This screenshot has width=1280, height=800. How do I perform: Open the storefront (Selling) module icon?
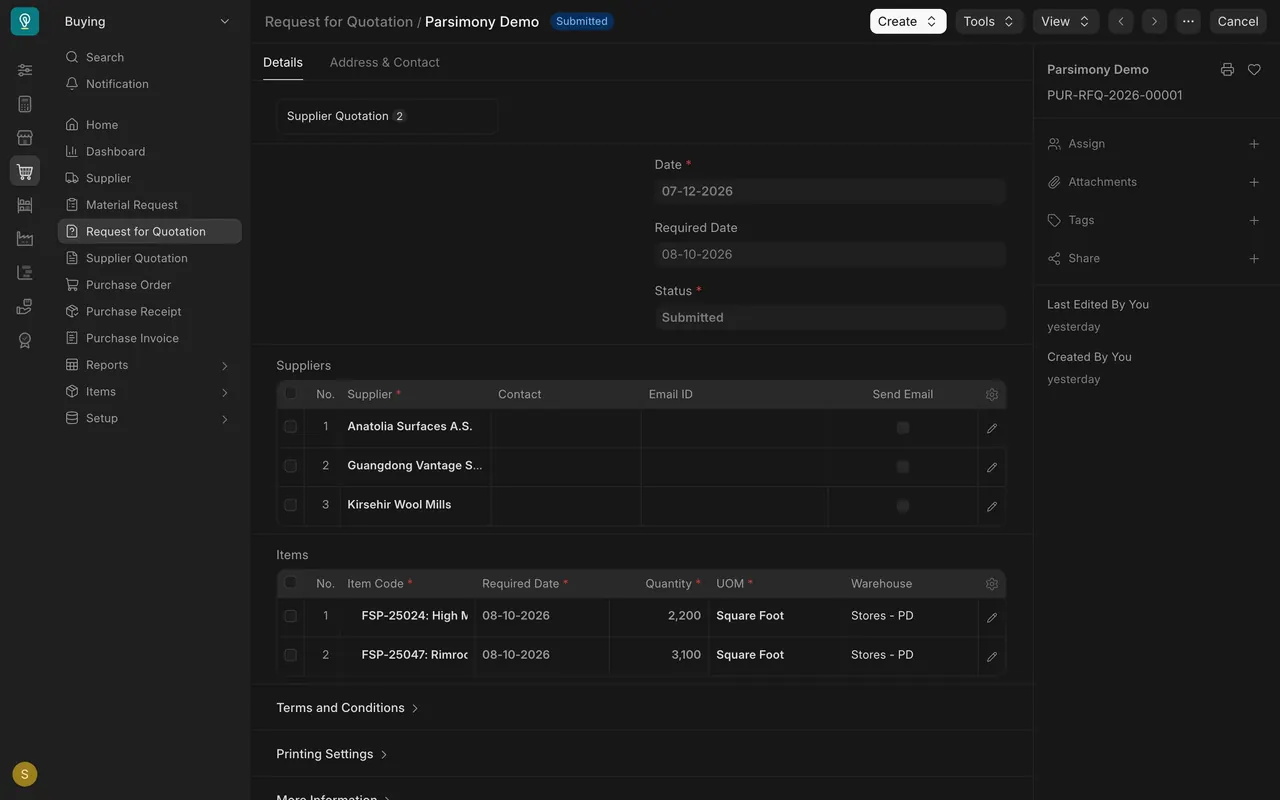(x=25, y=138)
